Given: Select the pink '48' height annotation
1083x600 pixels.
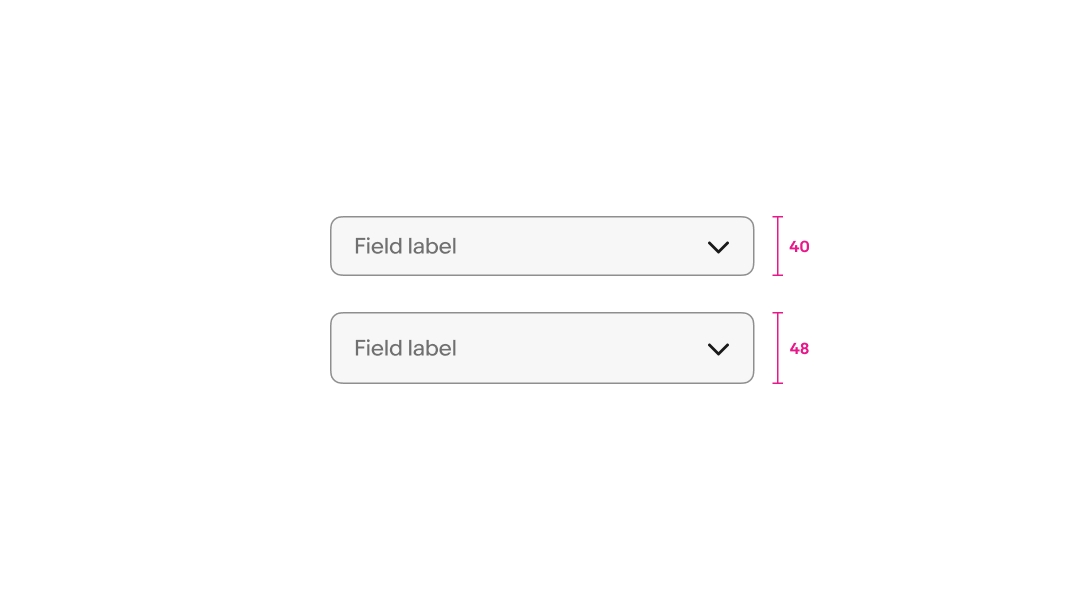Looking at the screenshot, I should coord(799,349).
